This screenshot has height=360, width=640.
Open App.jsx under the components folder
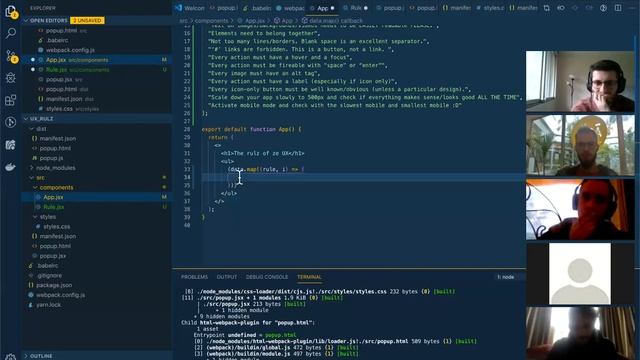coord(53,197)
